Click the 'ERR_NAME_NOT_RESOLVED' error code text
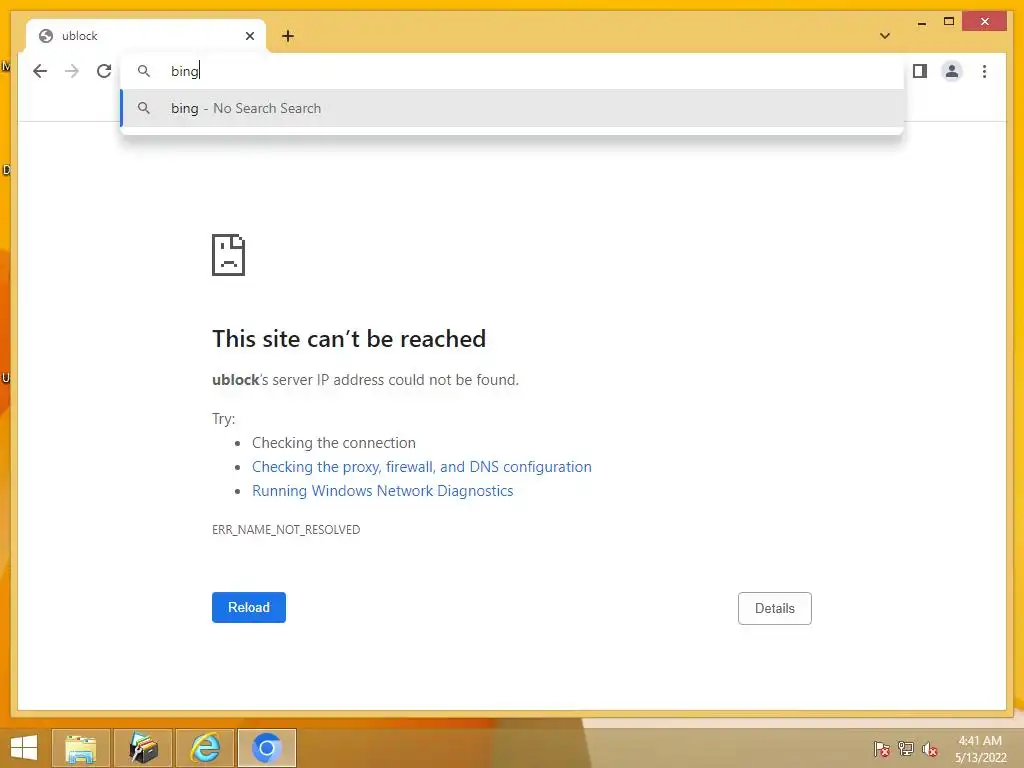This screenshot has height=768, width=1024. (x=286, y=530)
